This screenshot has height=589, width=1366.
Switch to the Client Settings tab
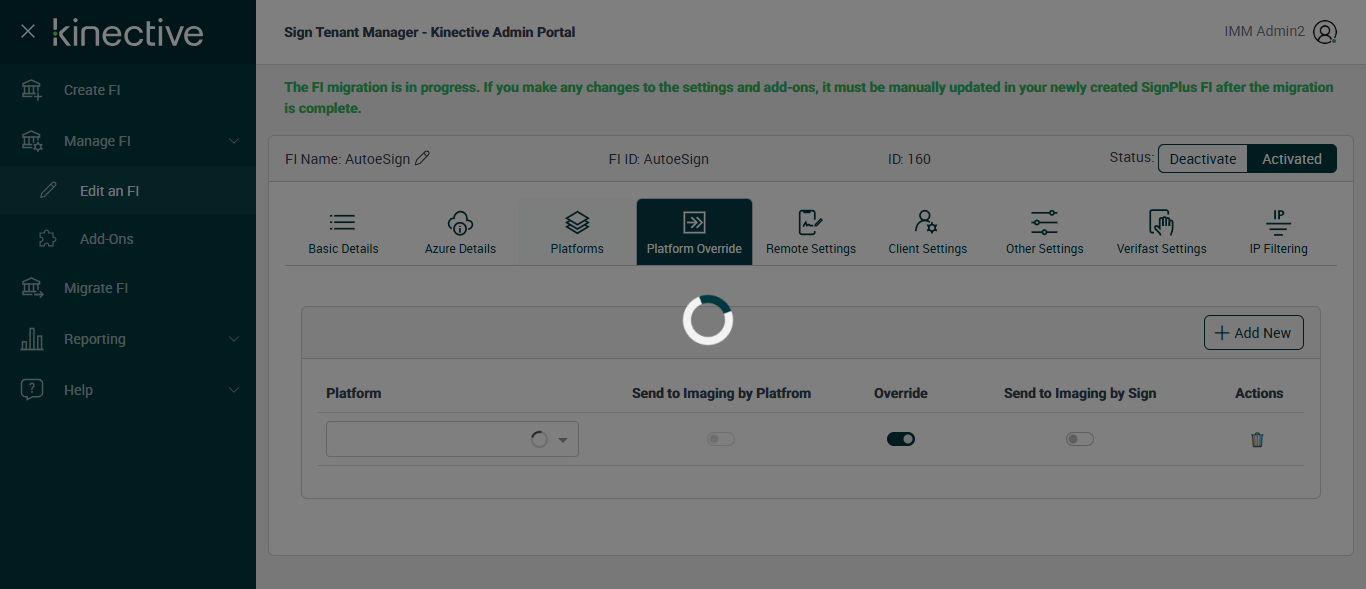point(927,232)
